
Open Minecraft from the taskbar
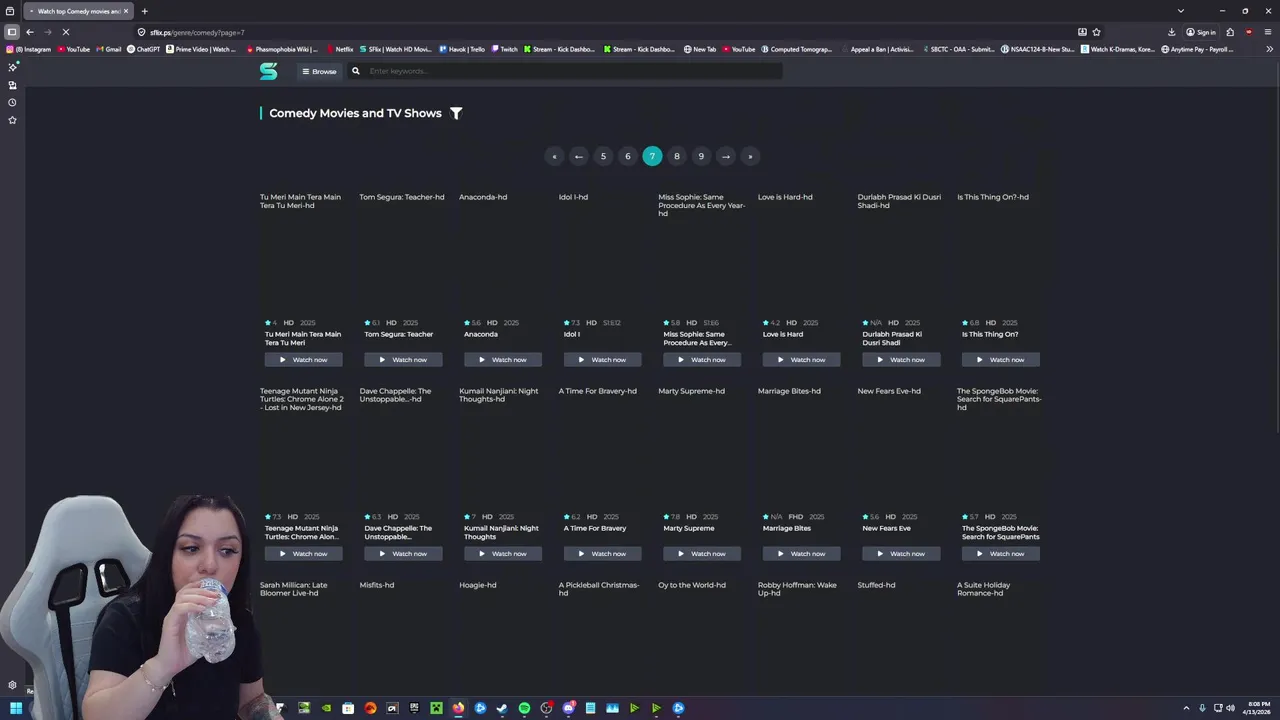436,708
